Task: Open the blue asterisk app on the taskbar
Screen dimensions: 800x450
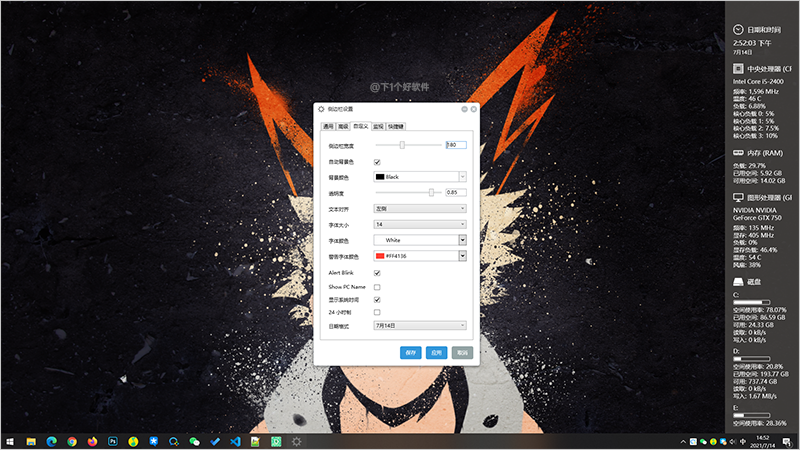Action: [154, 442]
